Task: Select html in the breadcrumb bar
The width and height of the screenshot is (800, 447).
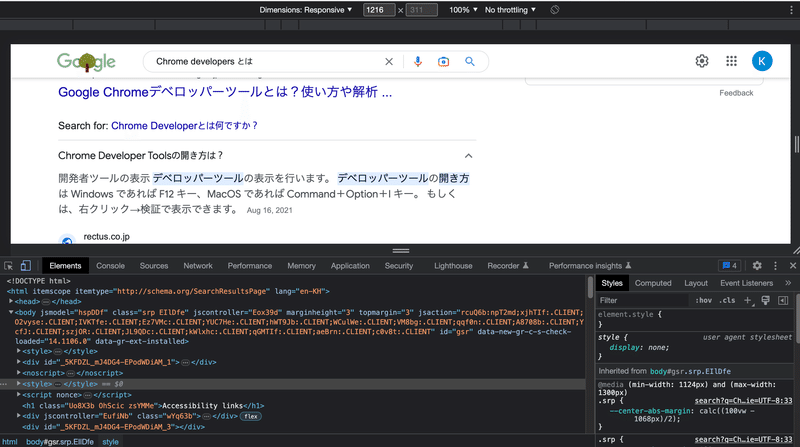Action: click(10, 442)
